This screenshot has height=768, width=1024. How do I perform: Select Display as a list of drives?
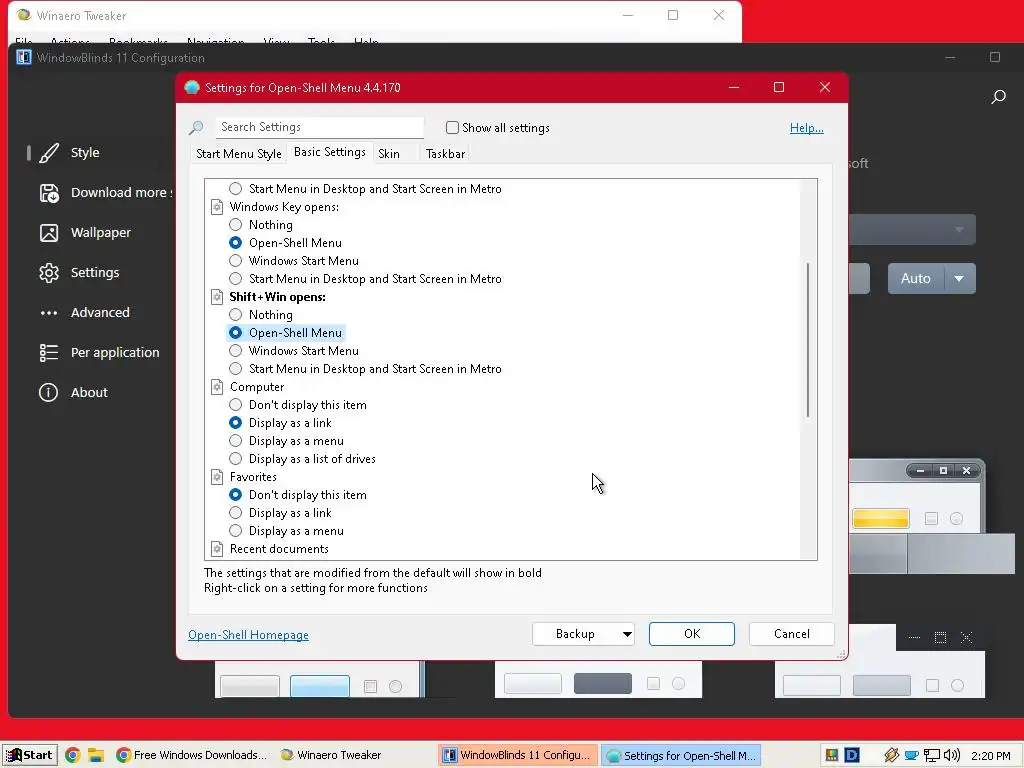(x=236, y=459)
